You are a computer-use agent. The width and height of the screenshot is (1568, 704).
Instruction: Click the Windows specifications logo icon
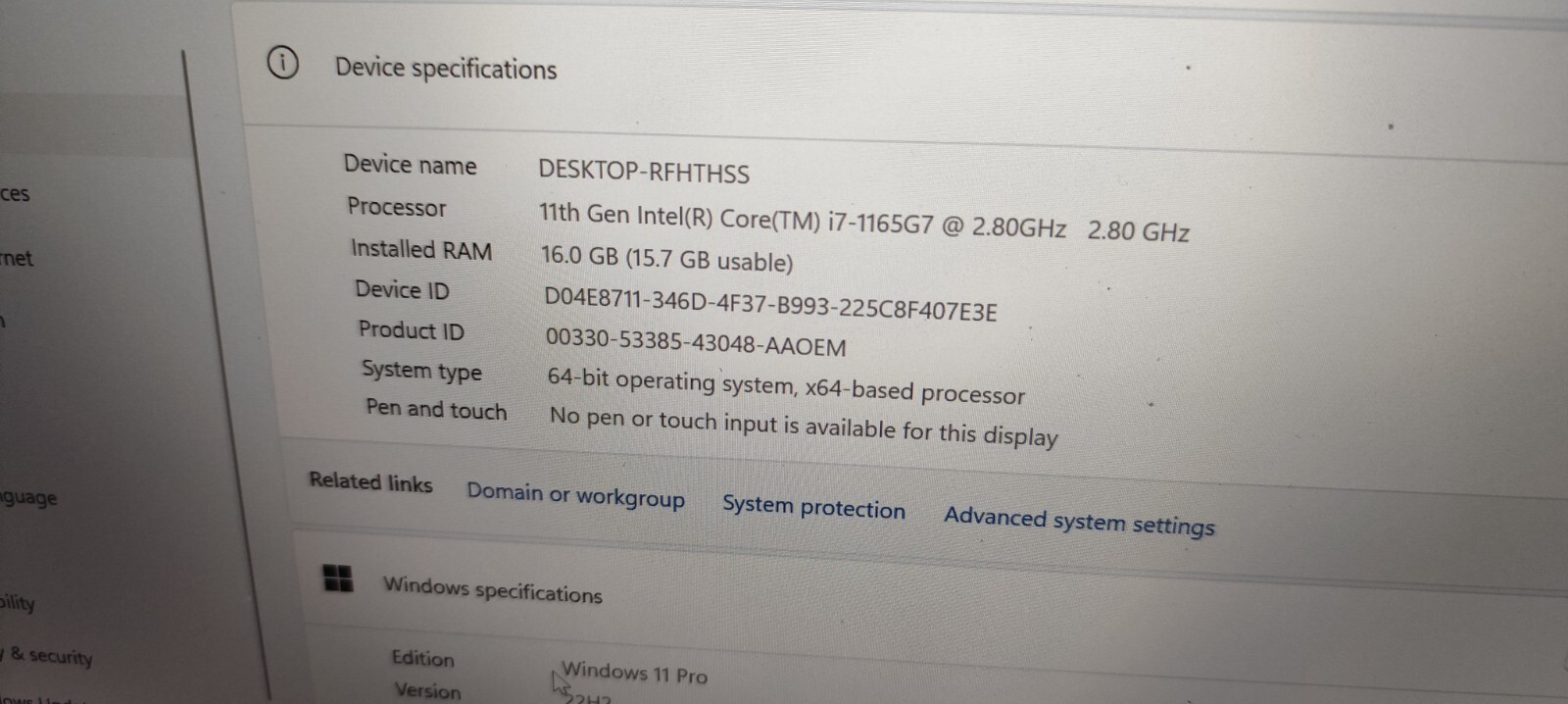(x=338, y=578)
